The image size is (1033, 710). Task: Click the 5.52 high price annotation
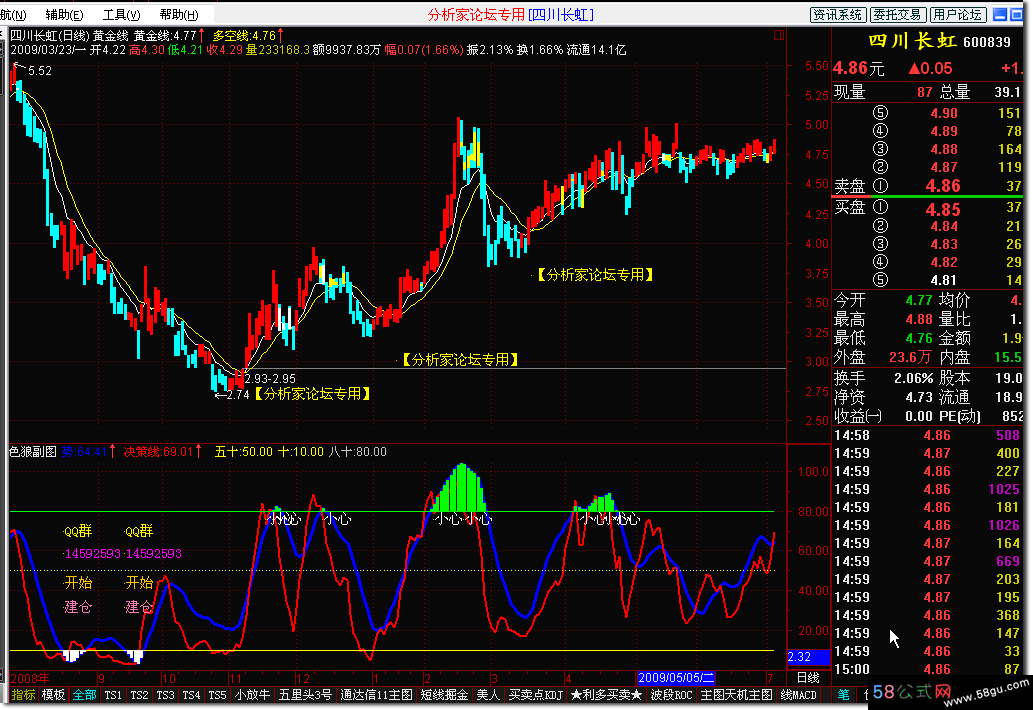pyautogui.click(x=40, y=71)
